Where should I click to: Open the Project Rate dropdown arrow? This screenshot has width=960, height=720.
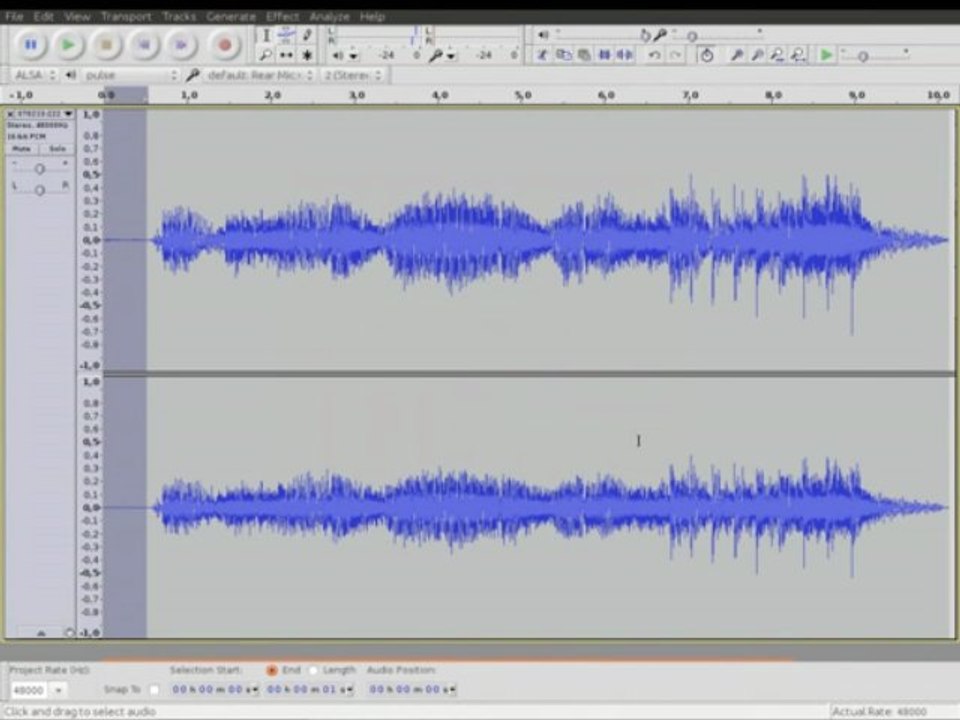point(58,690)
